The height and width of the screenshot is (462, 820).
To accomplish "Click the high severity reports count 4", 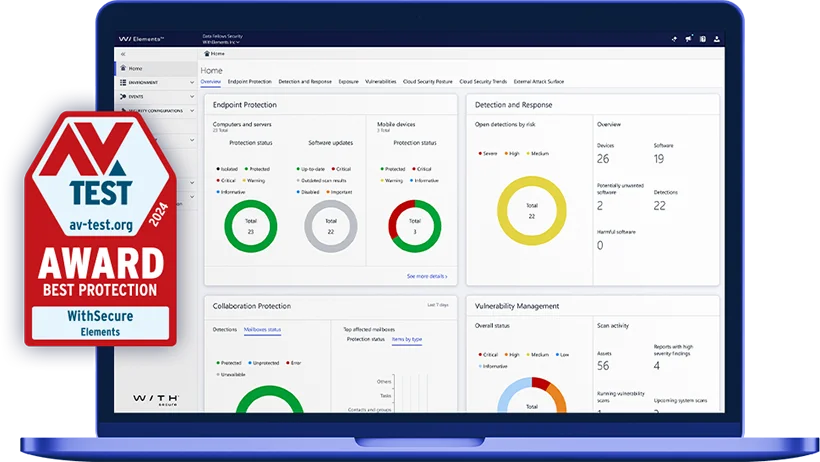I will (657, 366).
